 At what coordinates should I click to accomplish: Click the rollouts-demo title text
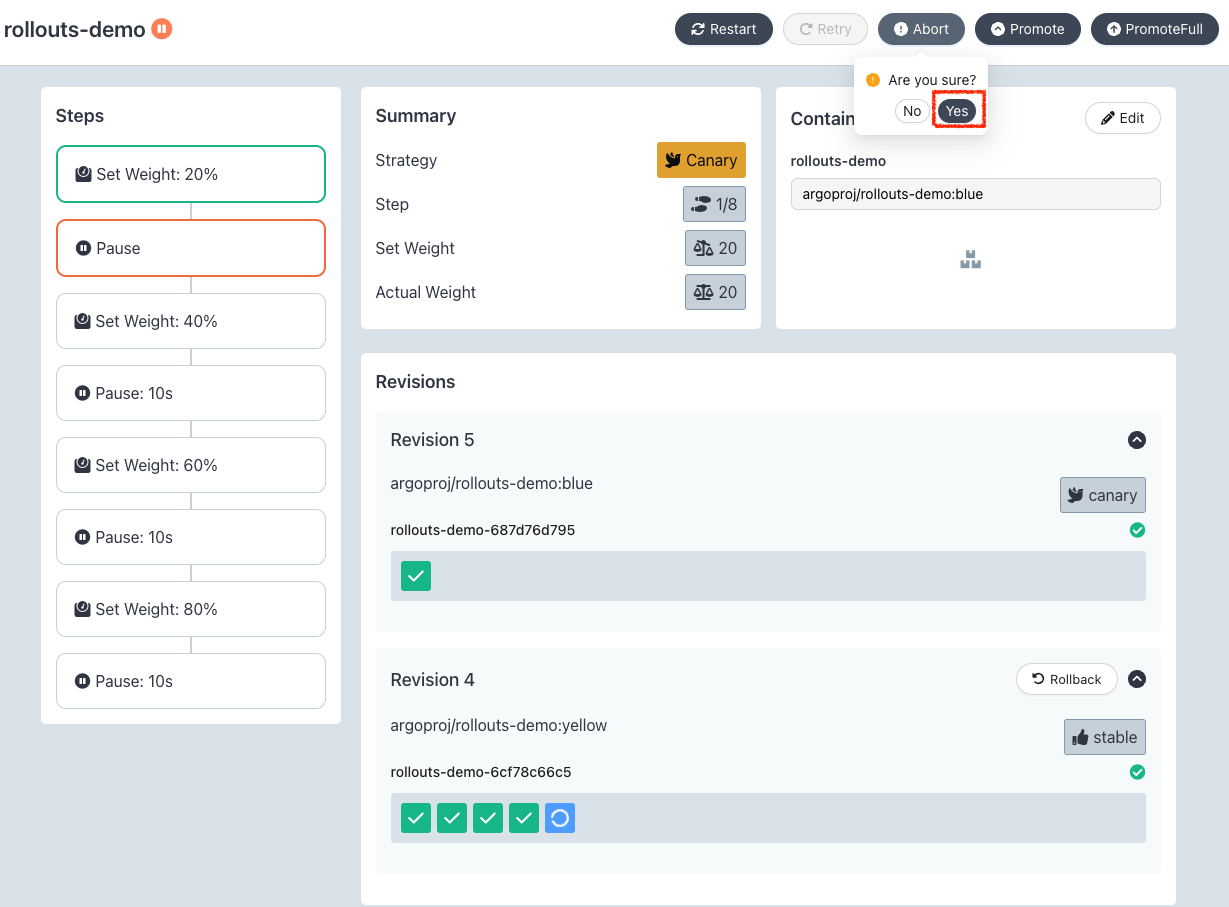click(x=75, y=29)
